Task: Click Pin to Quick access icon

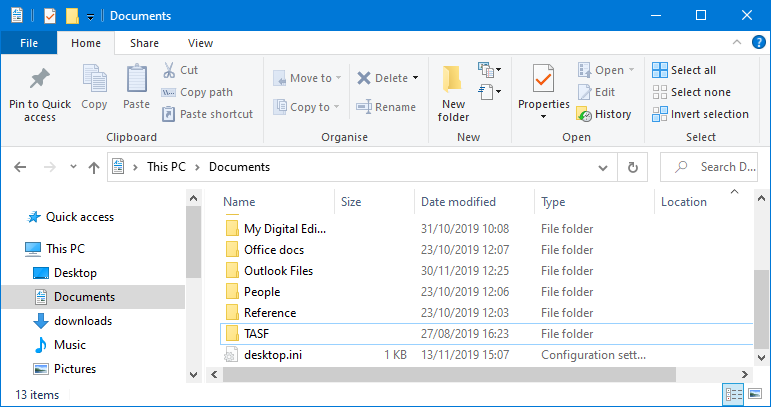Action: pyautogui.click(x=40, y=79)
